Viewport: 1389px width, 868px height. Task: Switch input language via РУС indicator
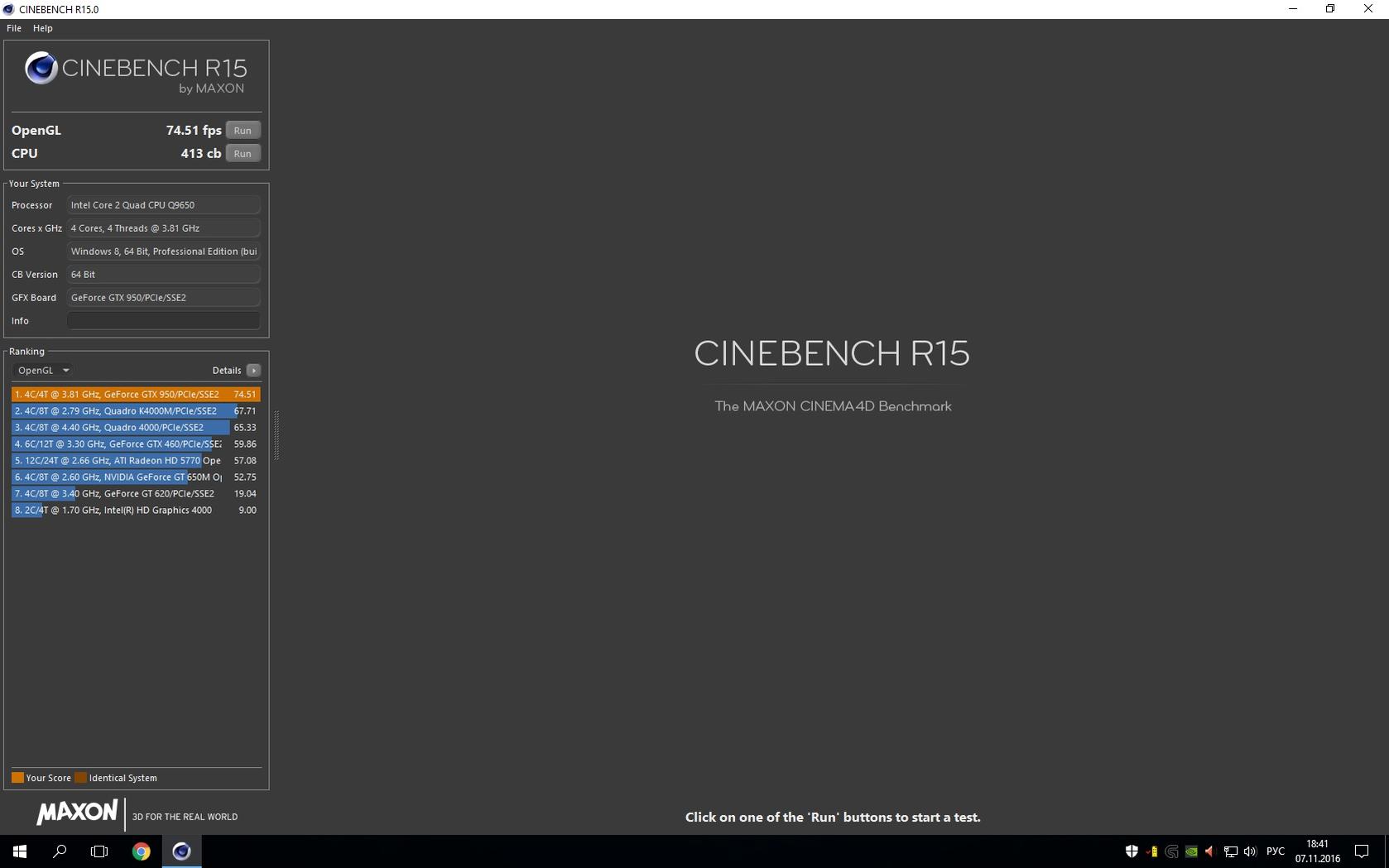[1276, 851]
